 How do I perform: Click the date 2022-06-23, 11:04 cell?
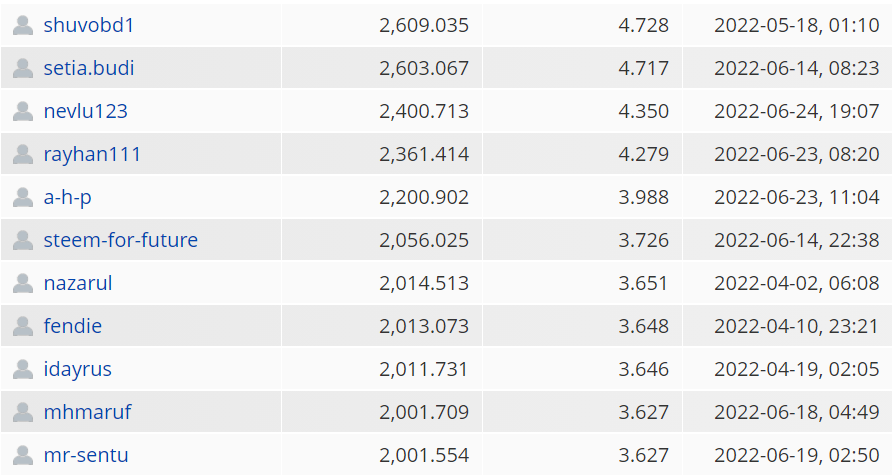pos(796,197)
